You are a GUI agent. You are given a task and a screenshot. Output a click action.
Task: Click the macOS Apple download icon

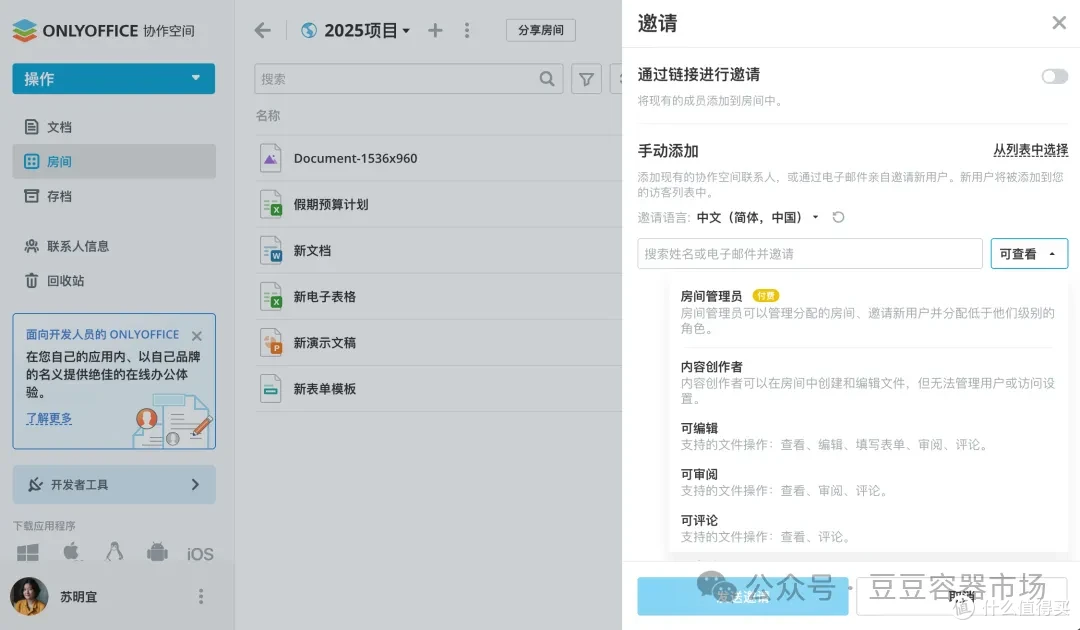(x=72, y=552)
